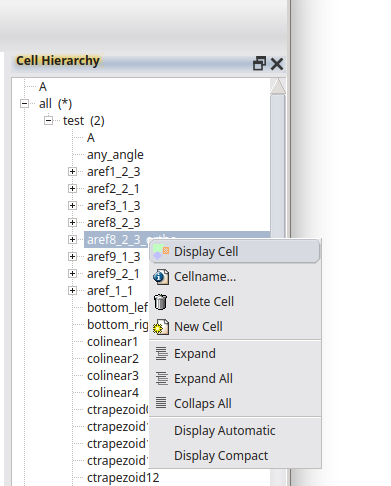Select the bottom_rig cell row
This screenshot has height=486, width=391.
tap(118, 325)
